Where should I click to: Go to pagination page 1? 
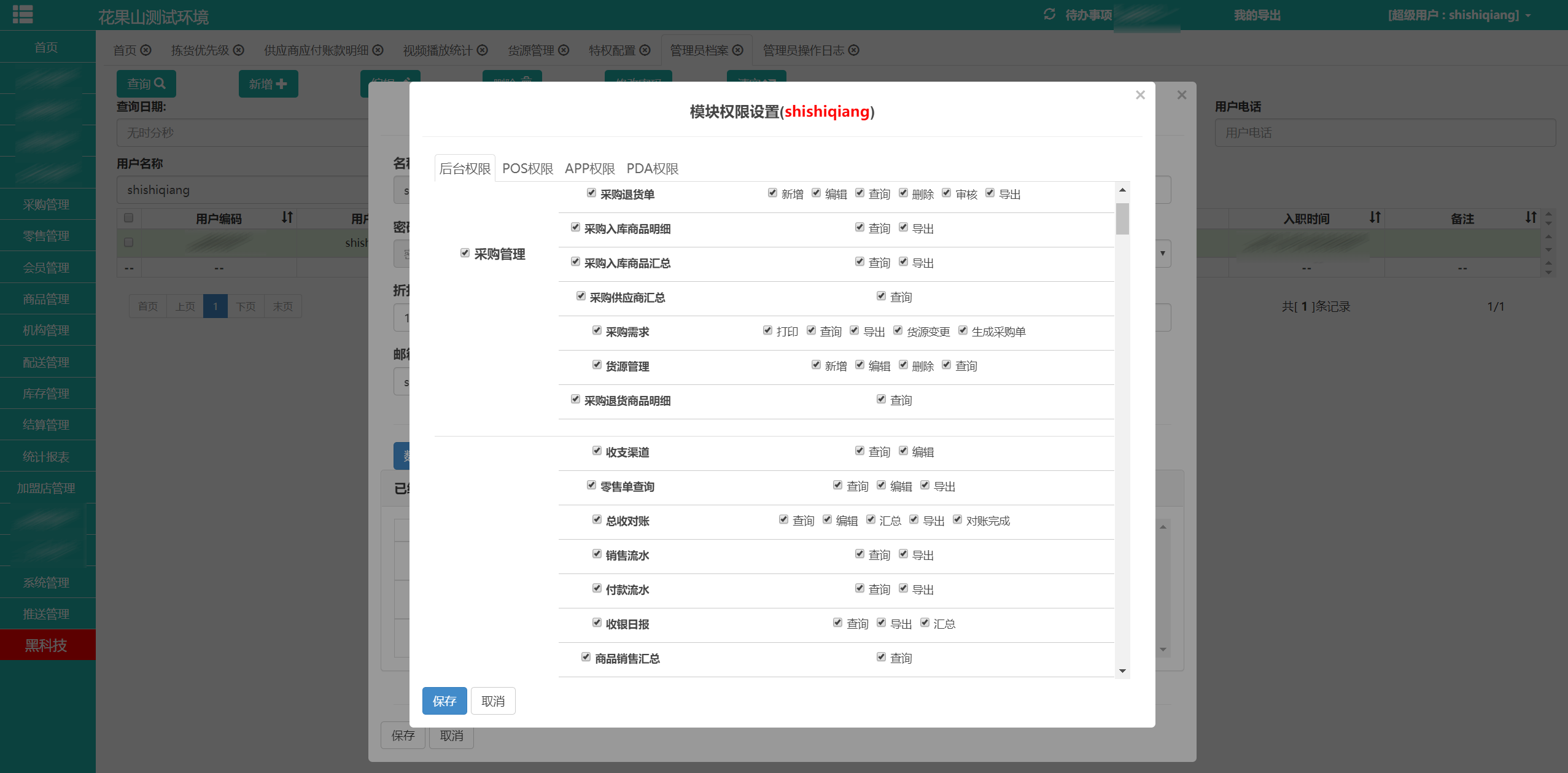coord(215,306)
